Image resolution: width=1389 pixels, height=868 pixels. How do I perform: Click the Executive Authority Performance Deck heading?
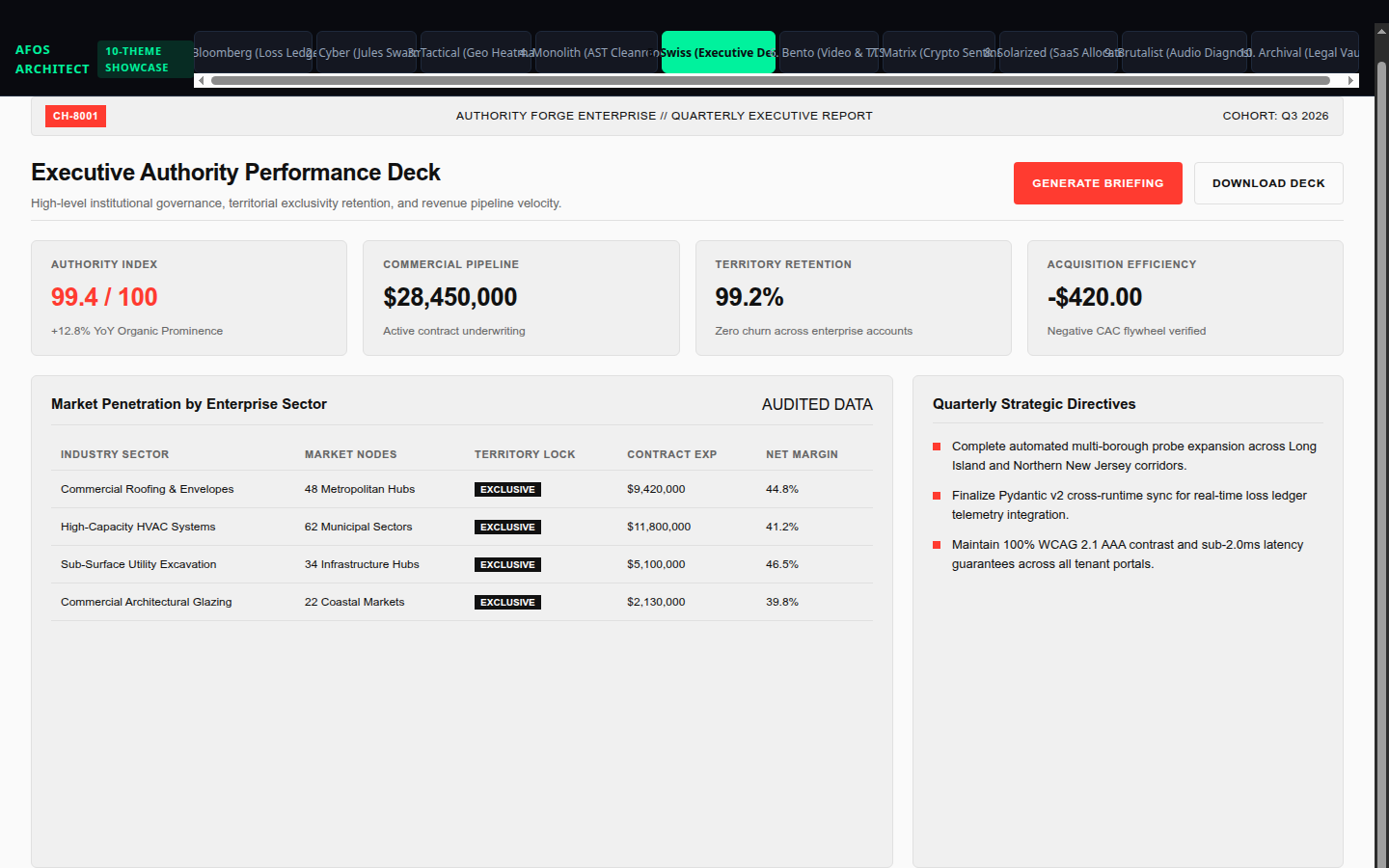coord(235,173)
